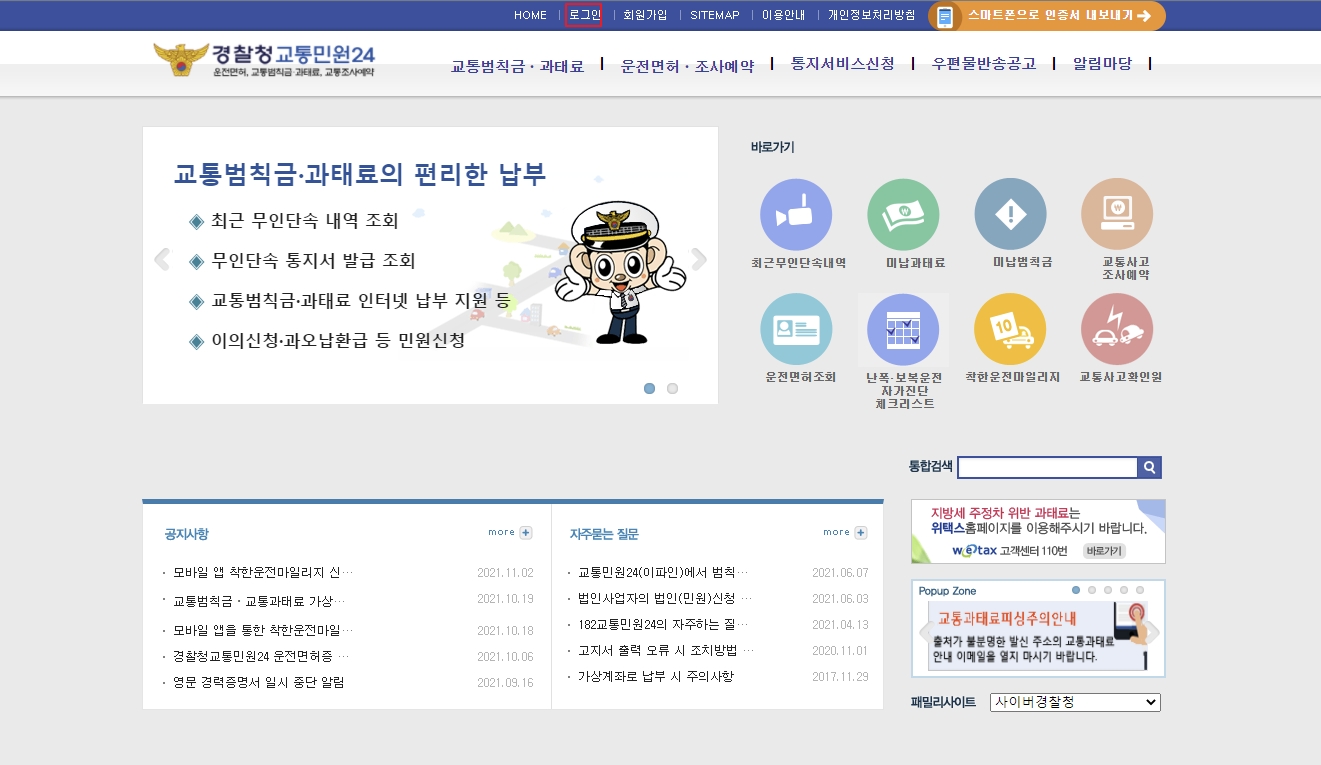
Task: Click the 위택스 지방세 주정차 banner
Action: pyautogui.click(x=1038, y=532)
